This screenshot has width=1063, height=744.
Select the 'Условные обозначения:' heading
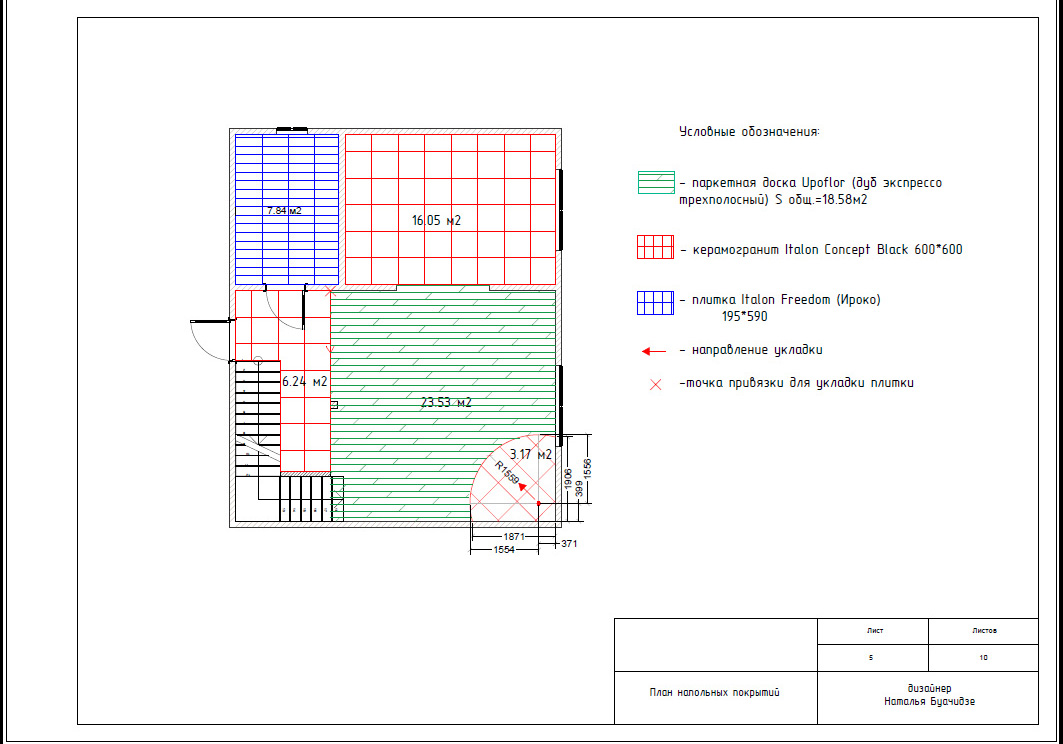[x=749, y=132]
